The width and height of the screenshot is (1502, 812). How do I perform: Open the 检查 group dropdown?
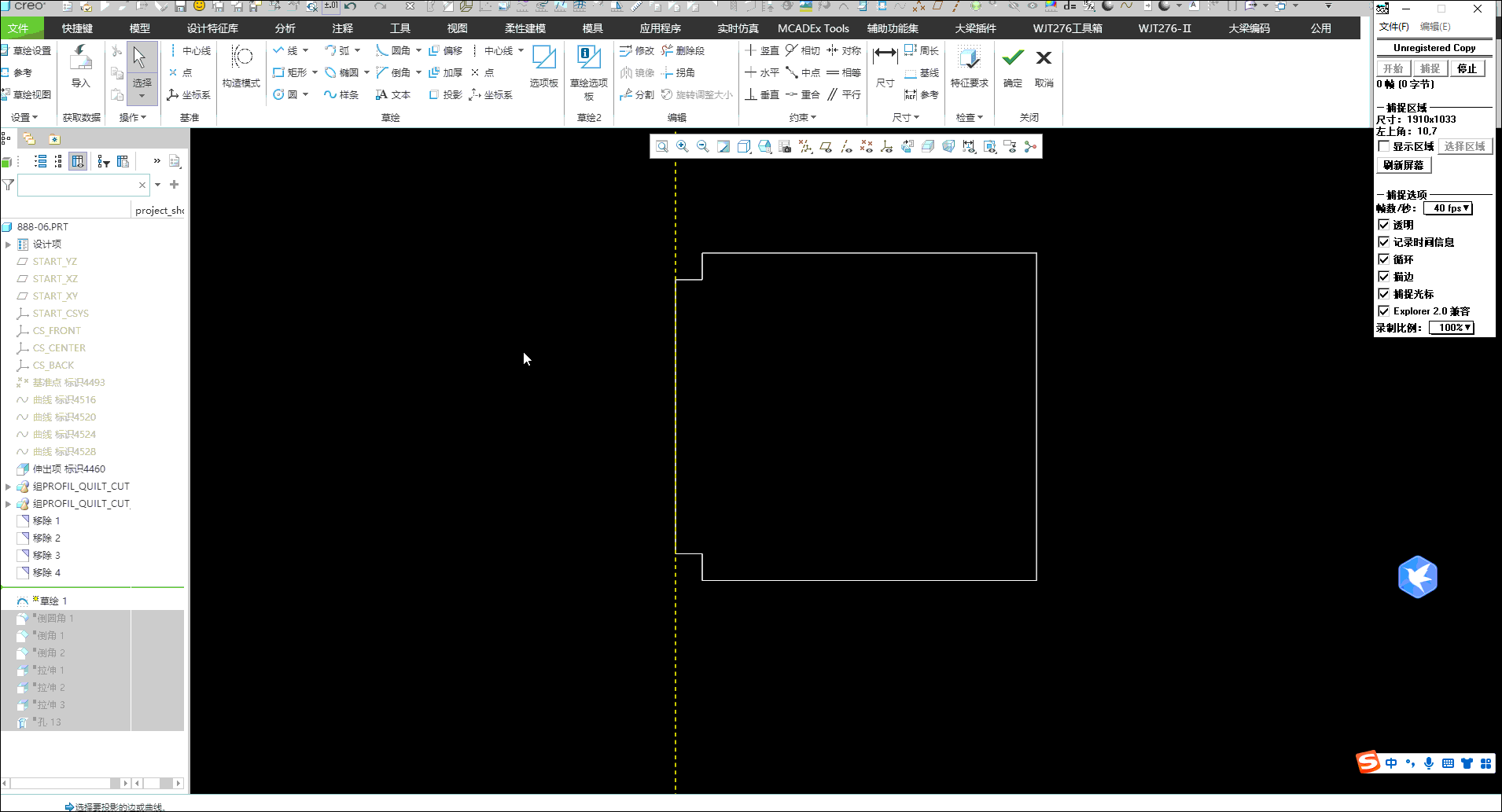970,117
